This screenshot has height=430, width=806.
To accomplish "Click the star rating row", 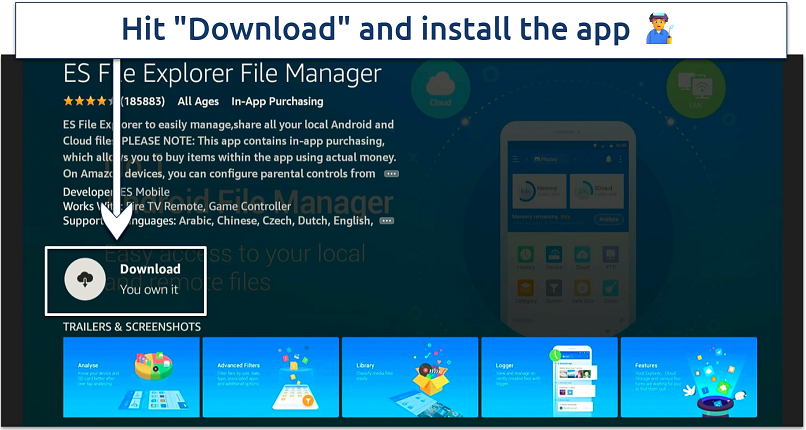I will click(x=90, y=101).
